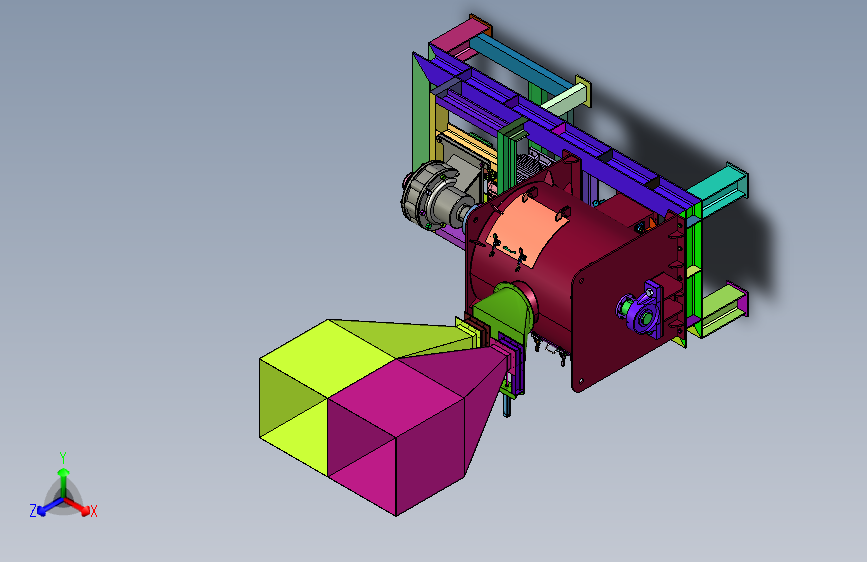The image size is (867, 562).
Task: Click the green Y axis of the orientation triad
Action: click(x=64, y=481)
